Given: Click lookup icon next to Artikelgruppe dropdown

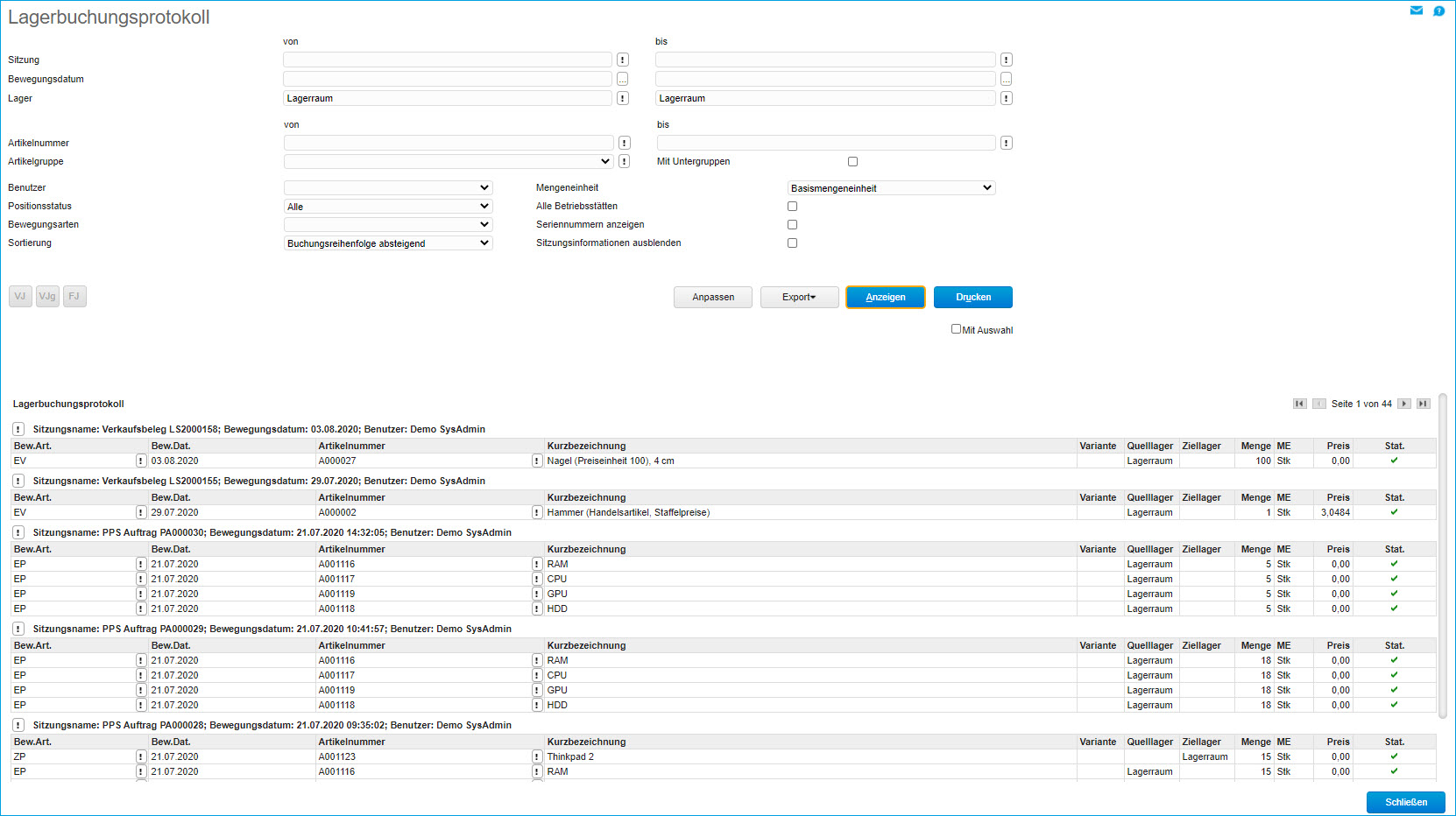Looking at the screenshot, I should 624,161.
